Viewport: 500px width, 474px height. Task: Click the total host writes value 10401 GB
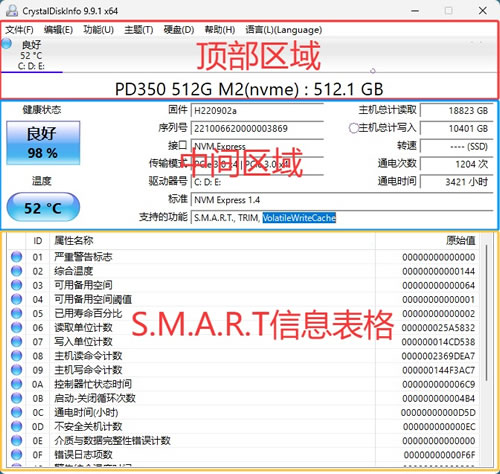[456, 128]
